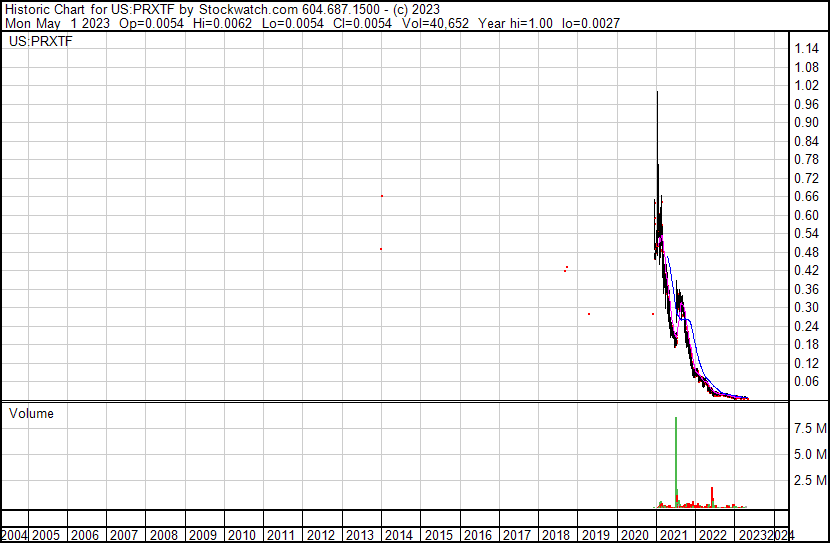Image resolution: width=830 pixels, height=543 pixels.
Task: Click the Volume panel label
Action: [x=31, y=413]
